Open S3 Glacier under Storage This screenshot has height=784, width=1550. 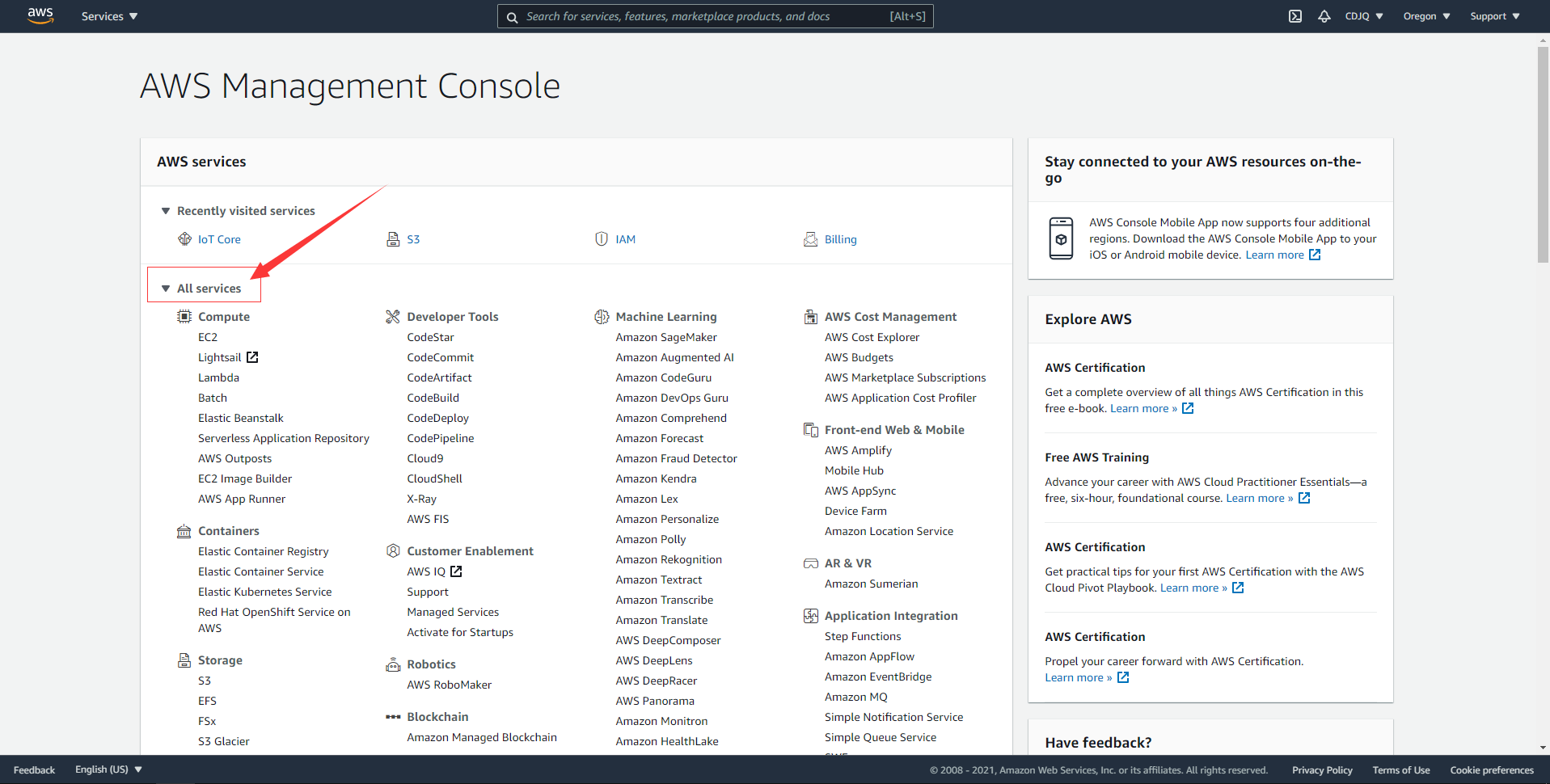point(223,741)
